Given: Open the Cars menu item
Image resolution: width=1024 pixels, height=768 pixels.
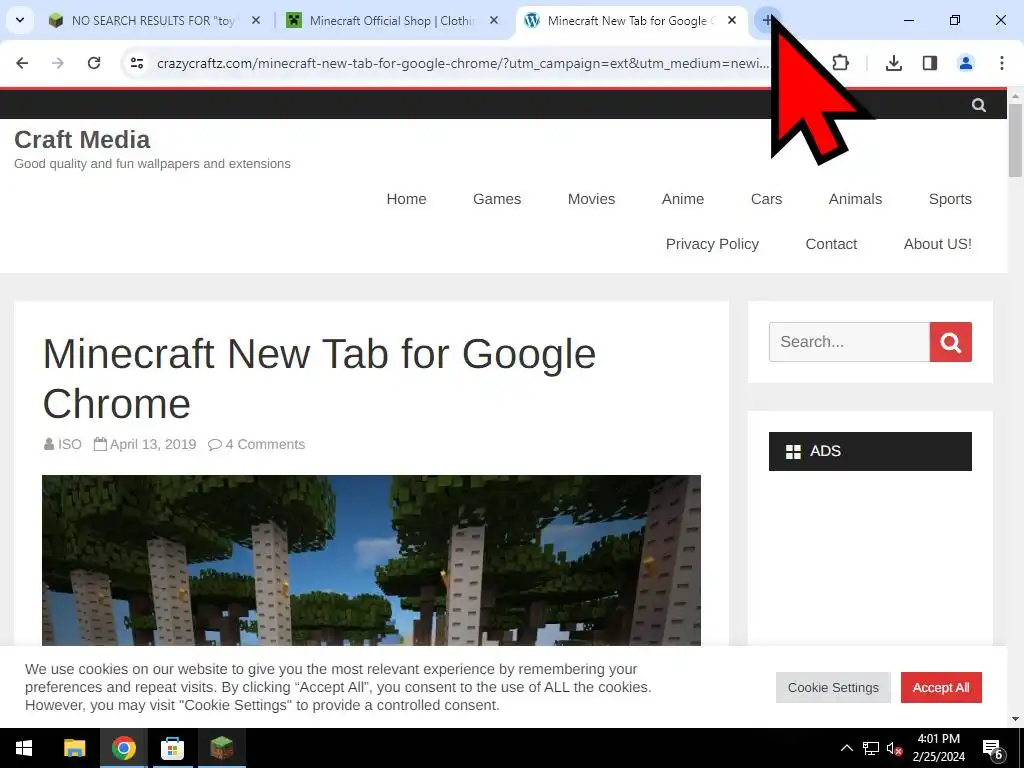Looking at the screenshot, I should tap(766, 199).
